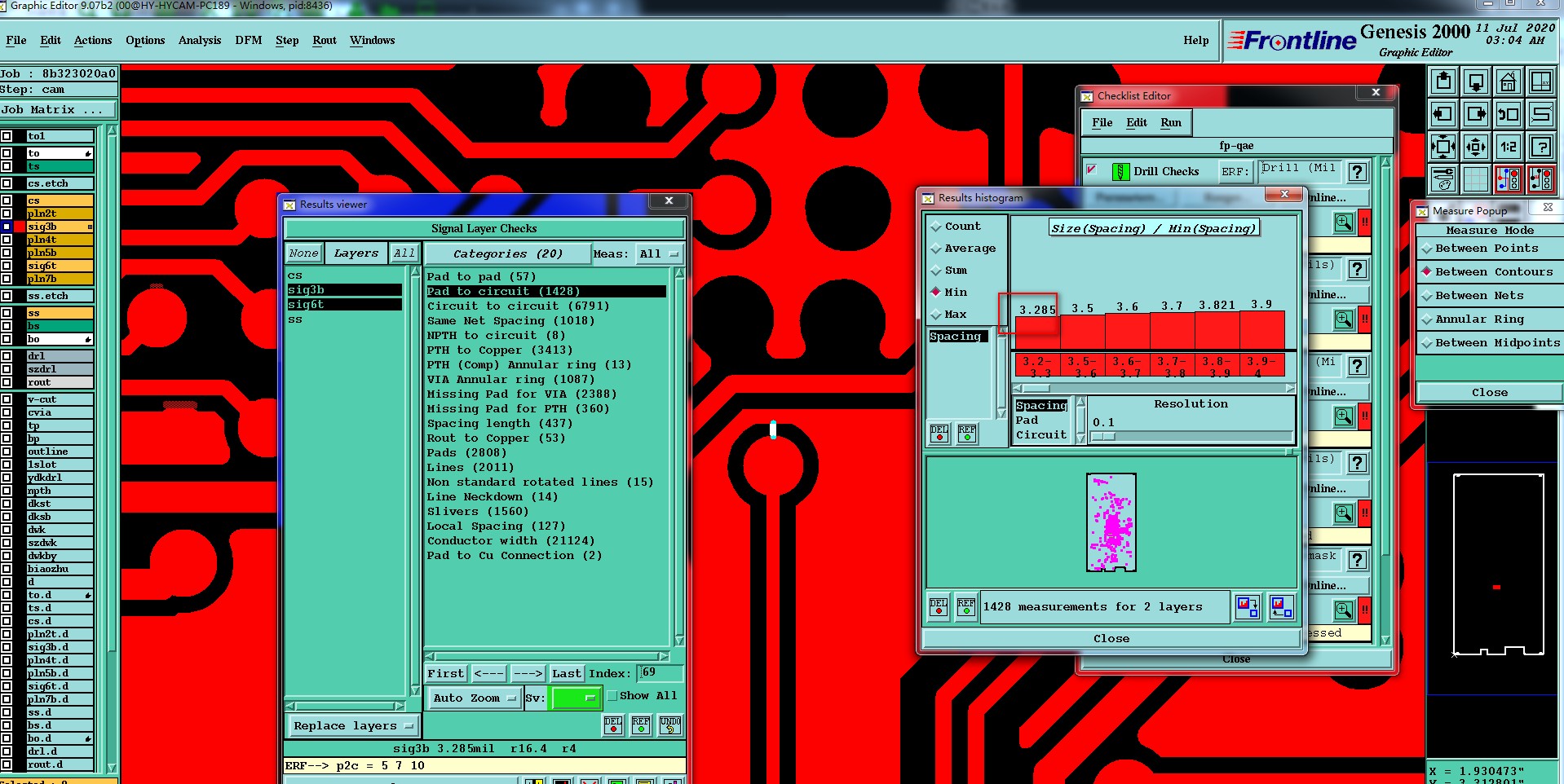Click REF icon beside measurements count
The image size is (1564, 784).
pos(966,607)
